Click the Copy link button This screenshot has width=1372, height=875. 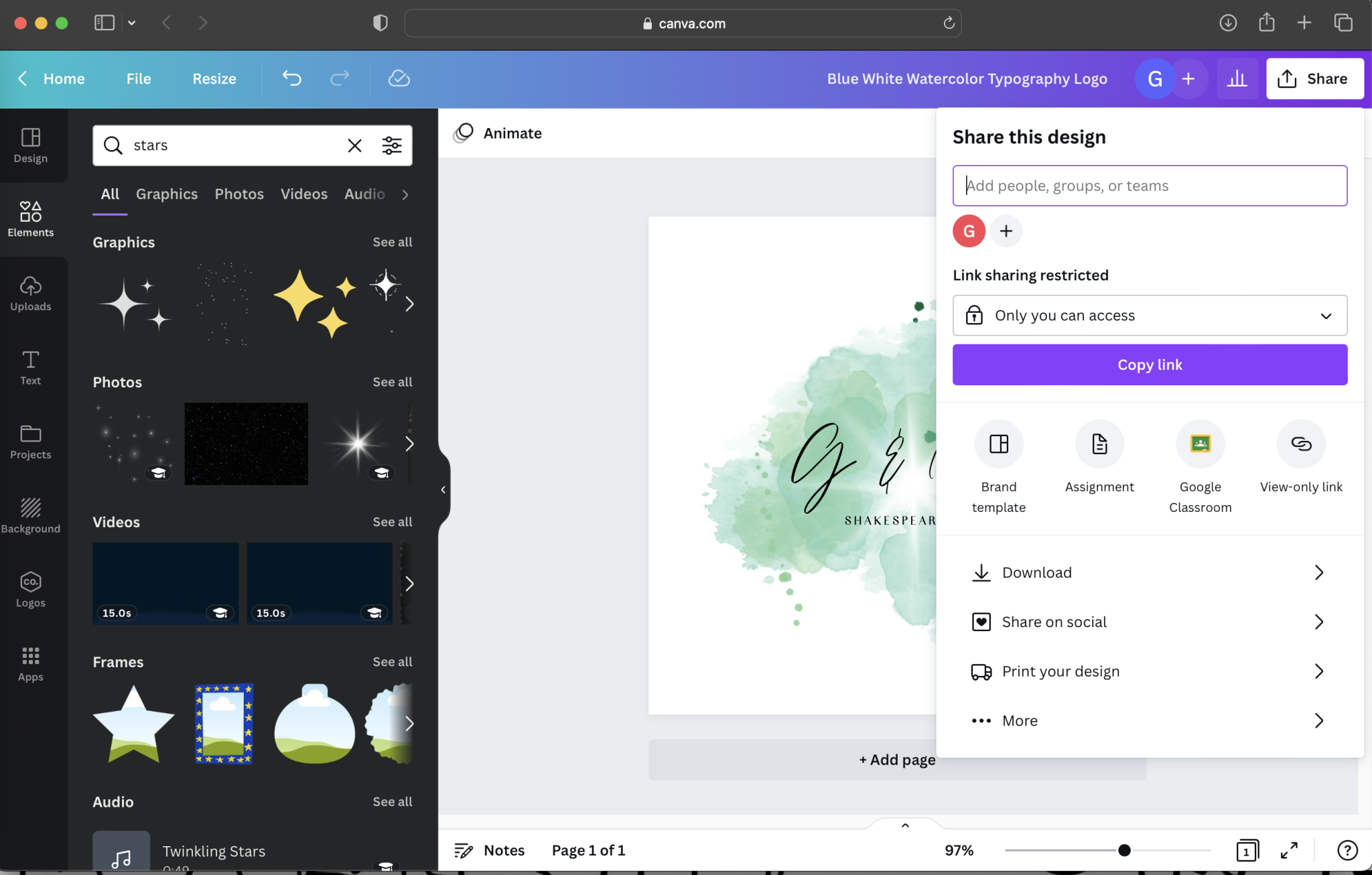coord(1150,364)
